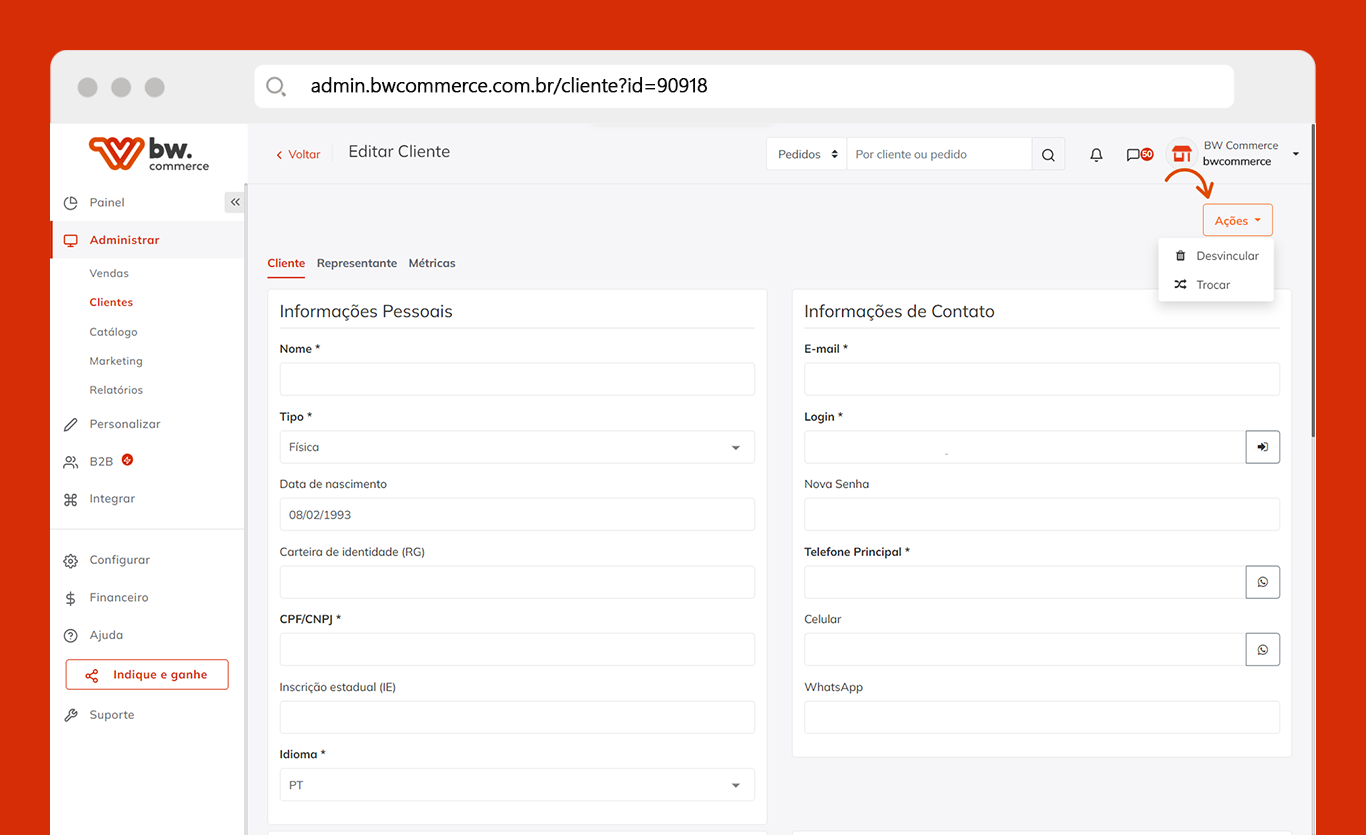Viewport: 1366px width, 835px height.
Task: Click the Telefone Principal input field
Action: (1025, 582)
